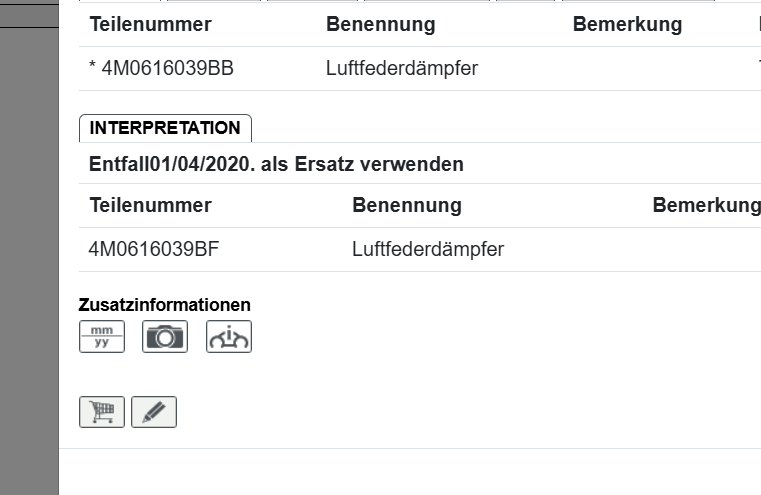Click Luftfederdämpfer in the 4M0616039BF row
The height and width of the screenshot is (495, 761).
click(x=428, y=249)
